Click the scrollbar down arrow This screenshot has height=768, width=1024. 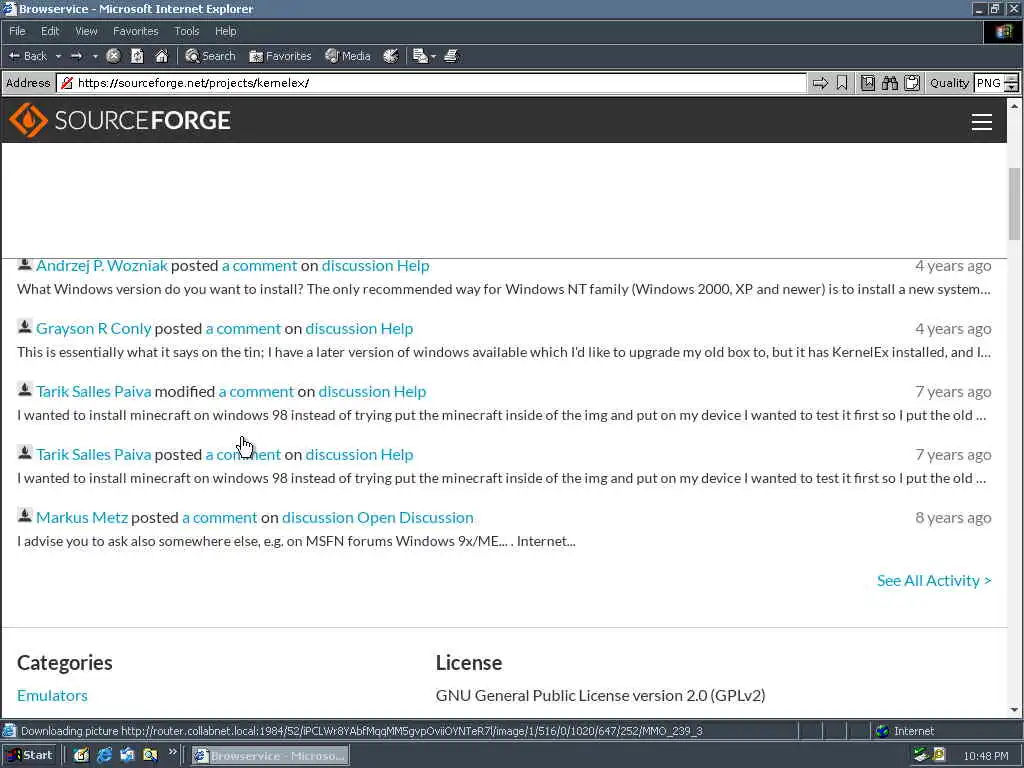(x=1014, y=710)
